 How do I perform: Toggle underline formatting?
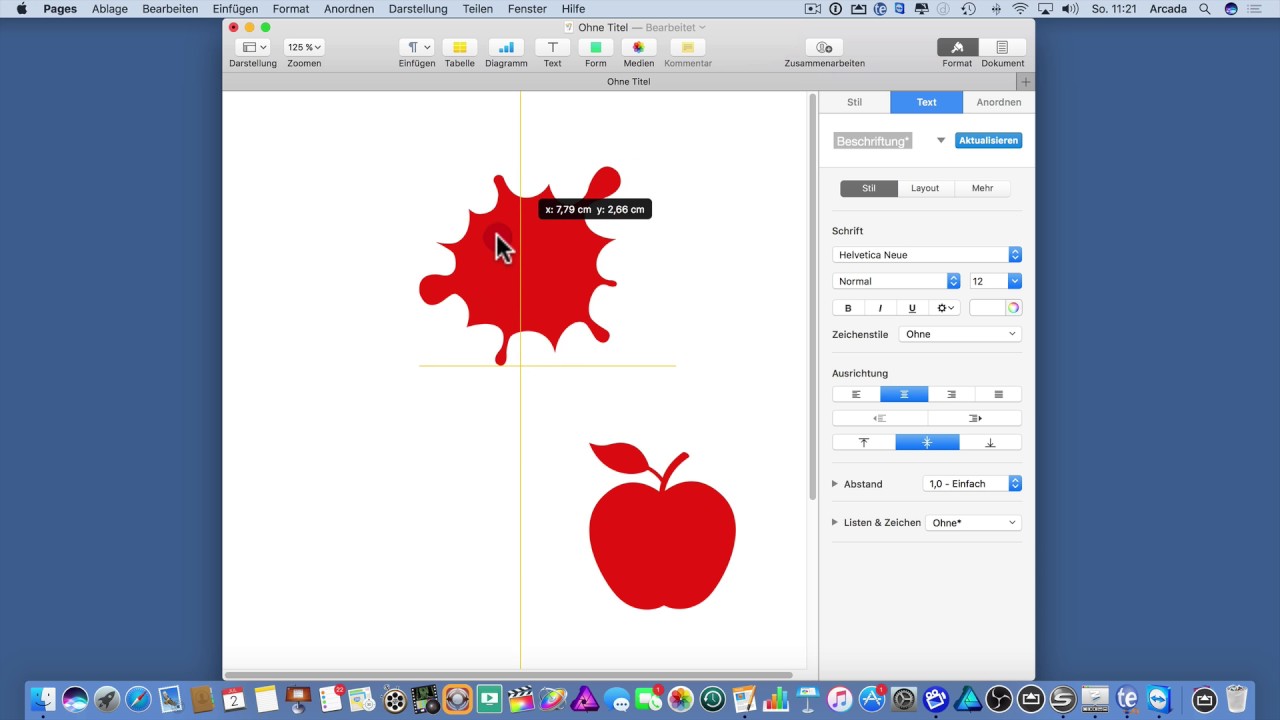pos(912,308)
